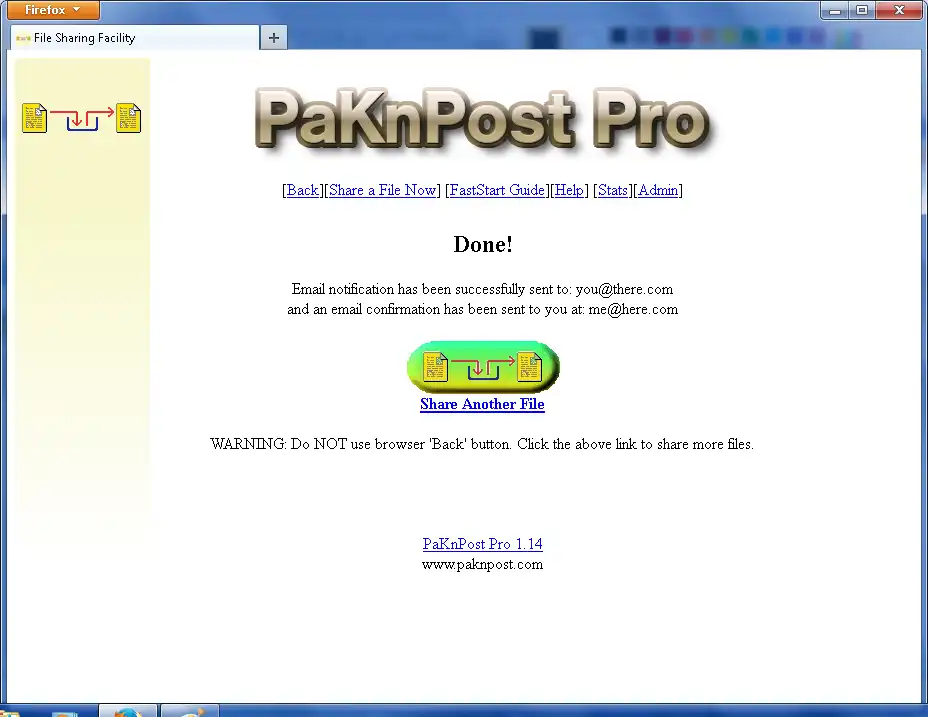Open the Firefox menu button
This screenshot has height=717, width=928.
[x=53, y=10]
